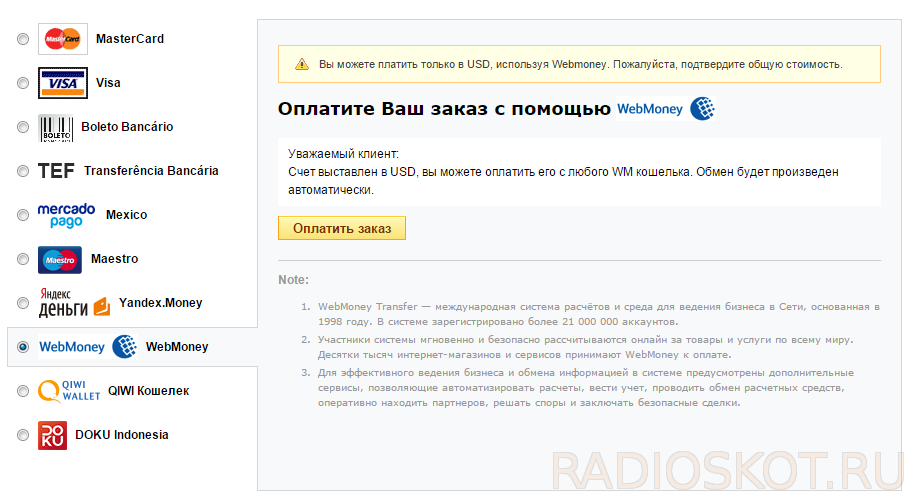This screenshot has width=916, height=500.
Task: Click the DOKU Indonesia label
Action: (x=122, y=435)
